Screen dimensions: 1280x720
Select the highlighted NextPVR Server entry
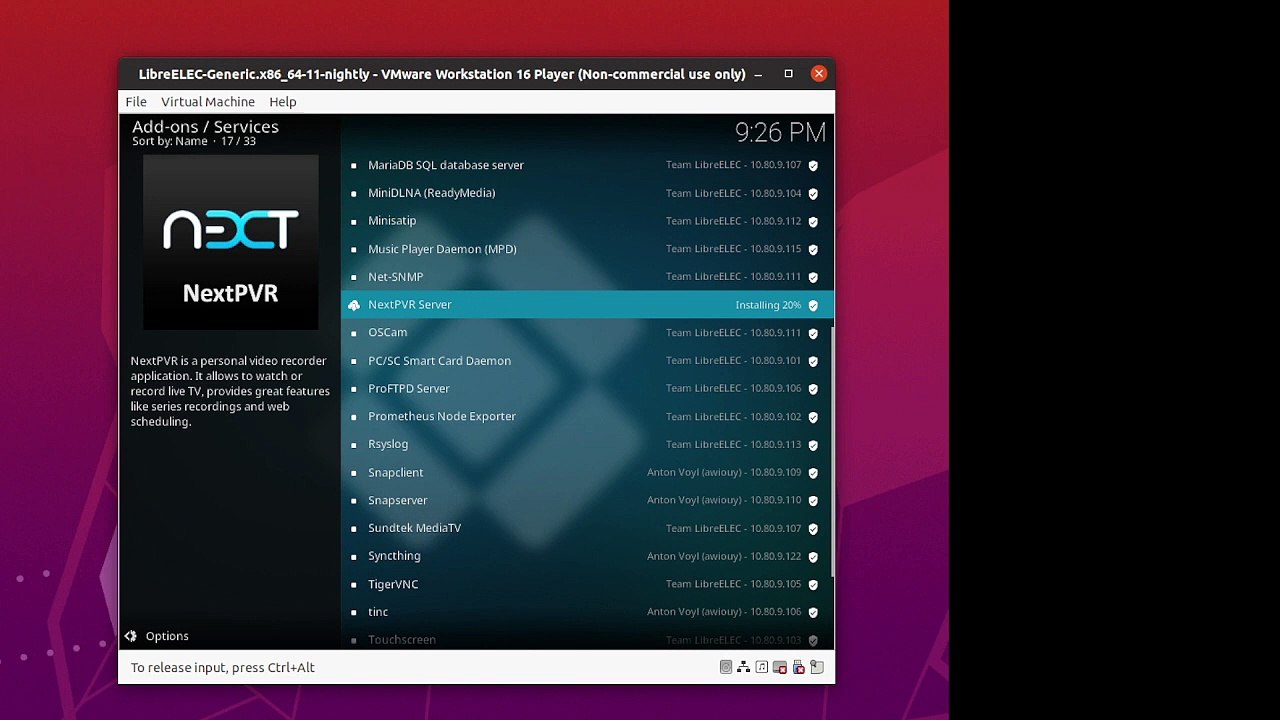click(587, 305)
